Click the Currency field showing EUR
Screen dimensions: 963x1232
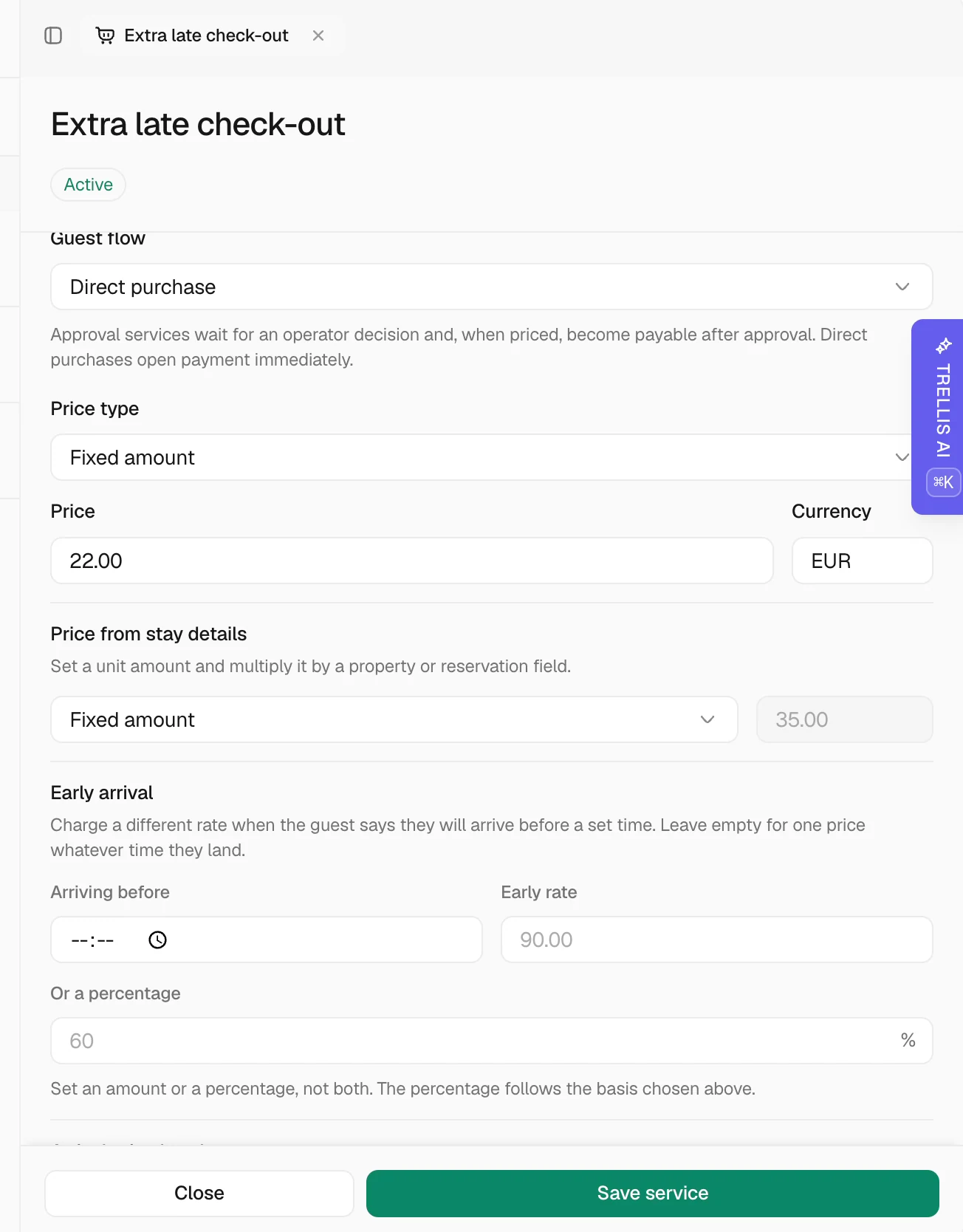click(x=863, y=561)
